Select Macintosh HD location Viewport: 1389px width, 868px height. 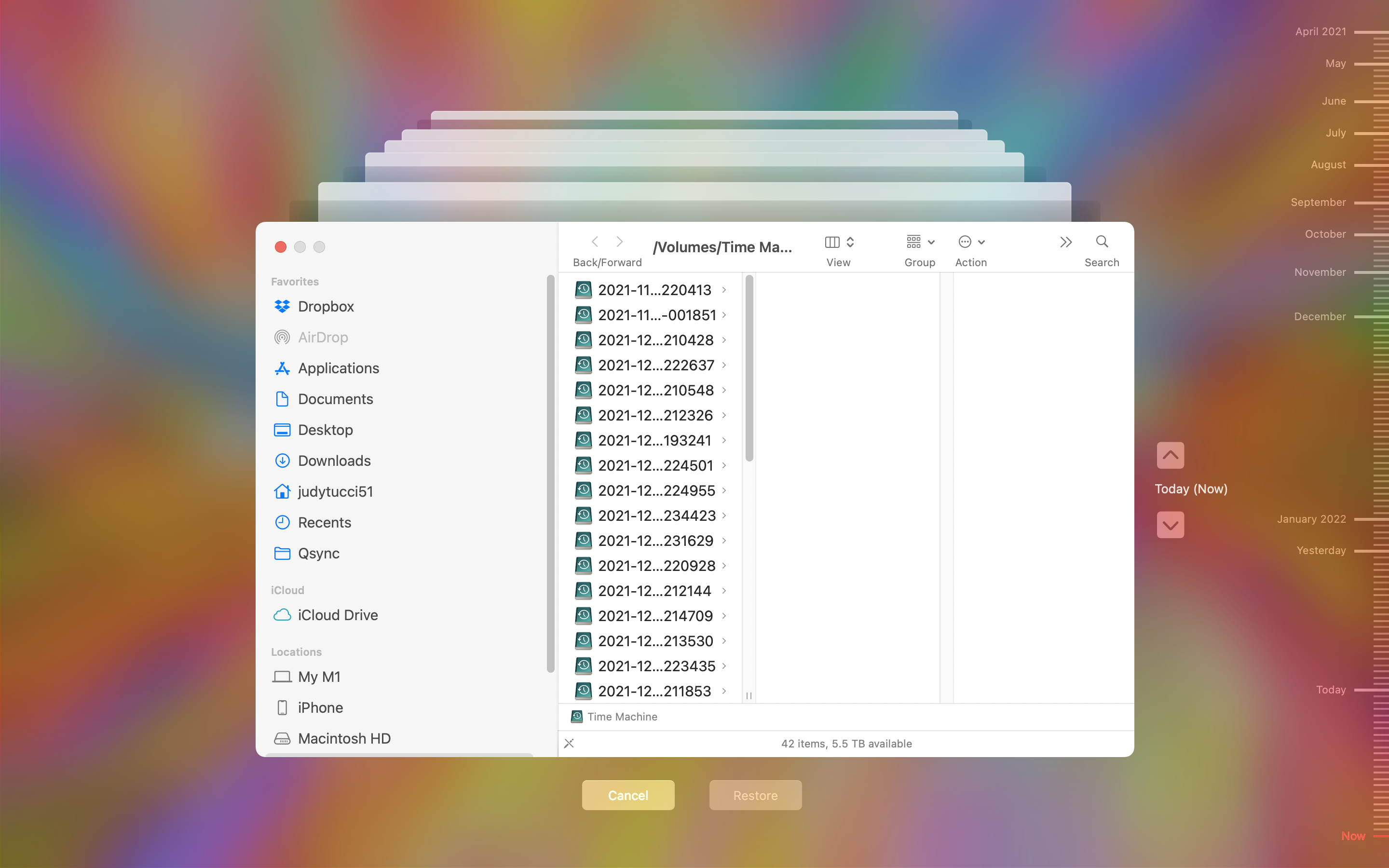click(344, 738)
